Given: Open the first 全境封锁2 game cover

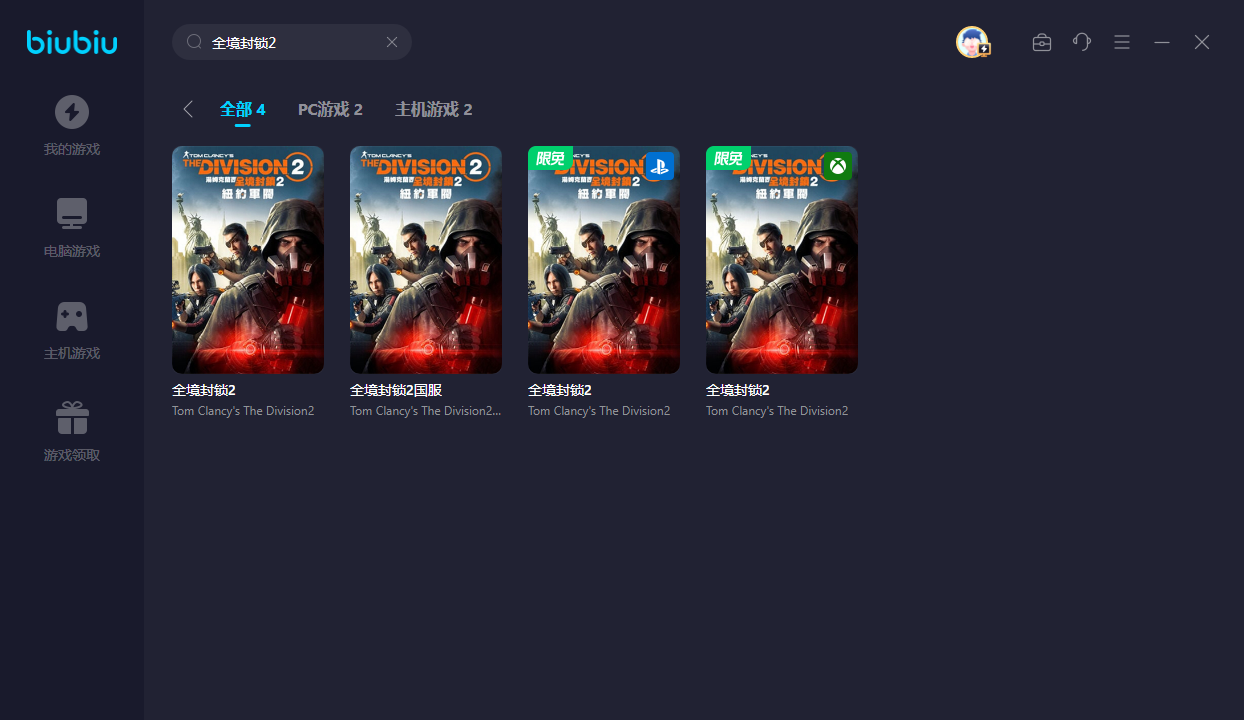Looking at the screenshot, I should (248, 260).
